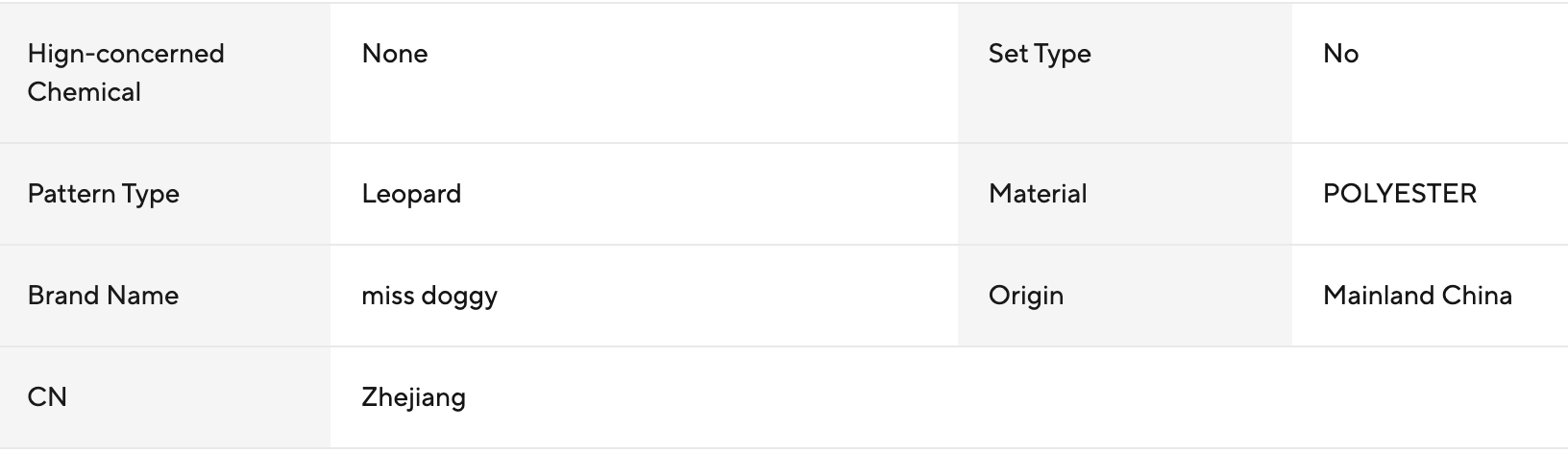The image size is (1568, 453).
Task: Select the "Zhejiang" value
Action: pos(413,397)
